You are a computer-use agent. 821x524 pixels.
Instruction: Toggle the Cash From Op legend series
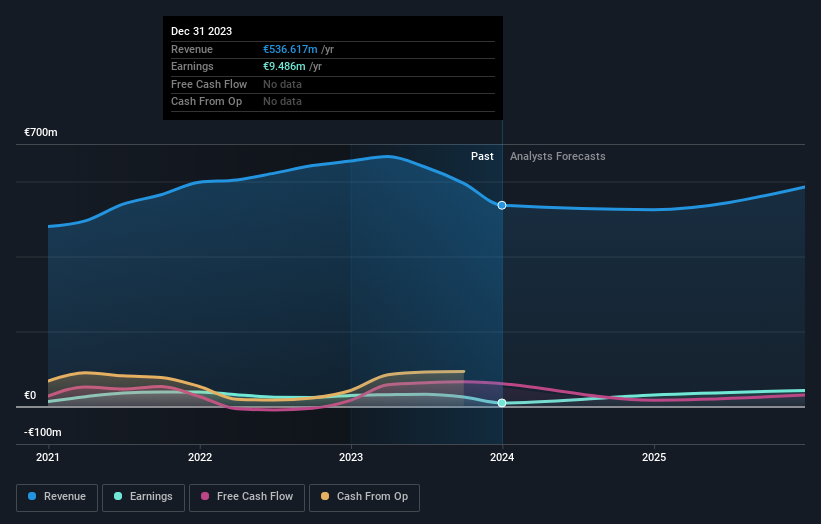pyautogui.click(x=364, y=497)
